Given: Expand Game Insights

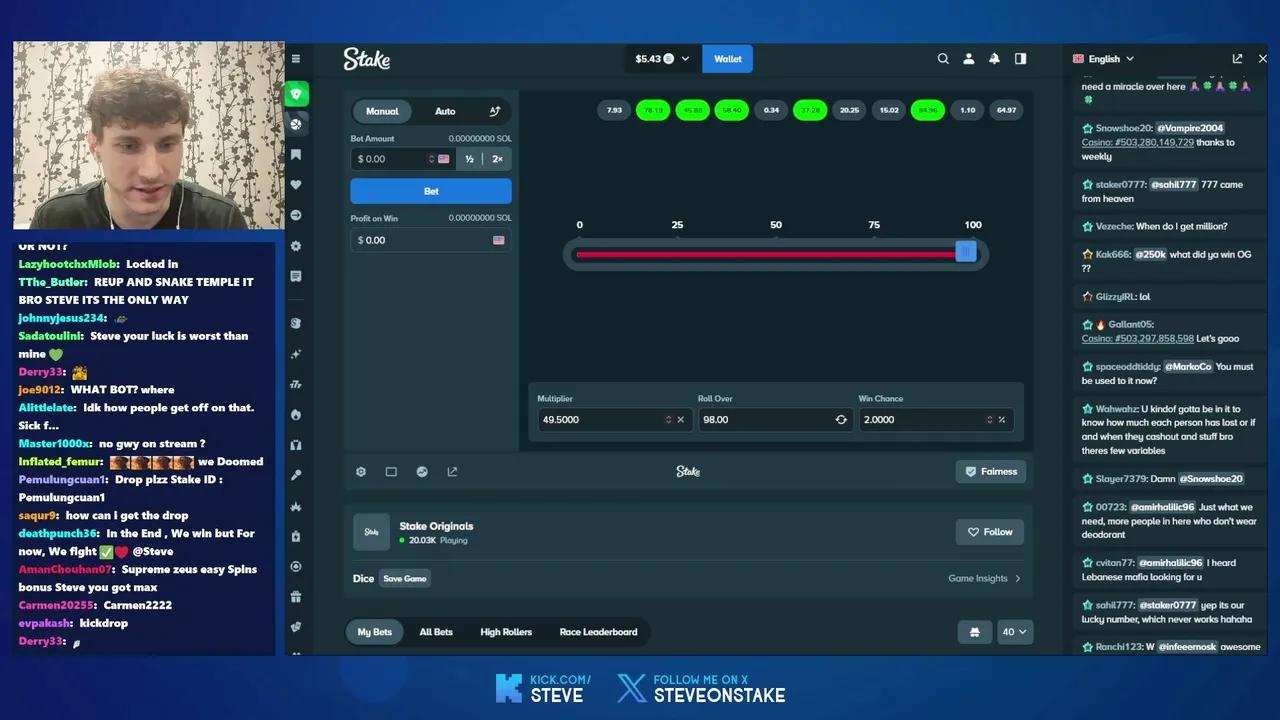Looking at the screenshot, I should click(x=985, y=578).
